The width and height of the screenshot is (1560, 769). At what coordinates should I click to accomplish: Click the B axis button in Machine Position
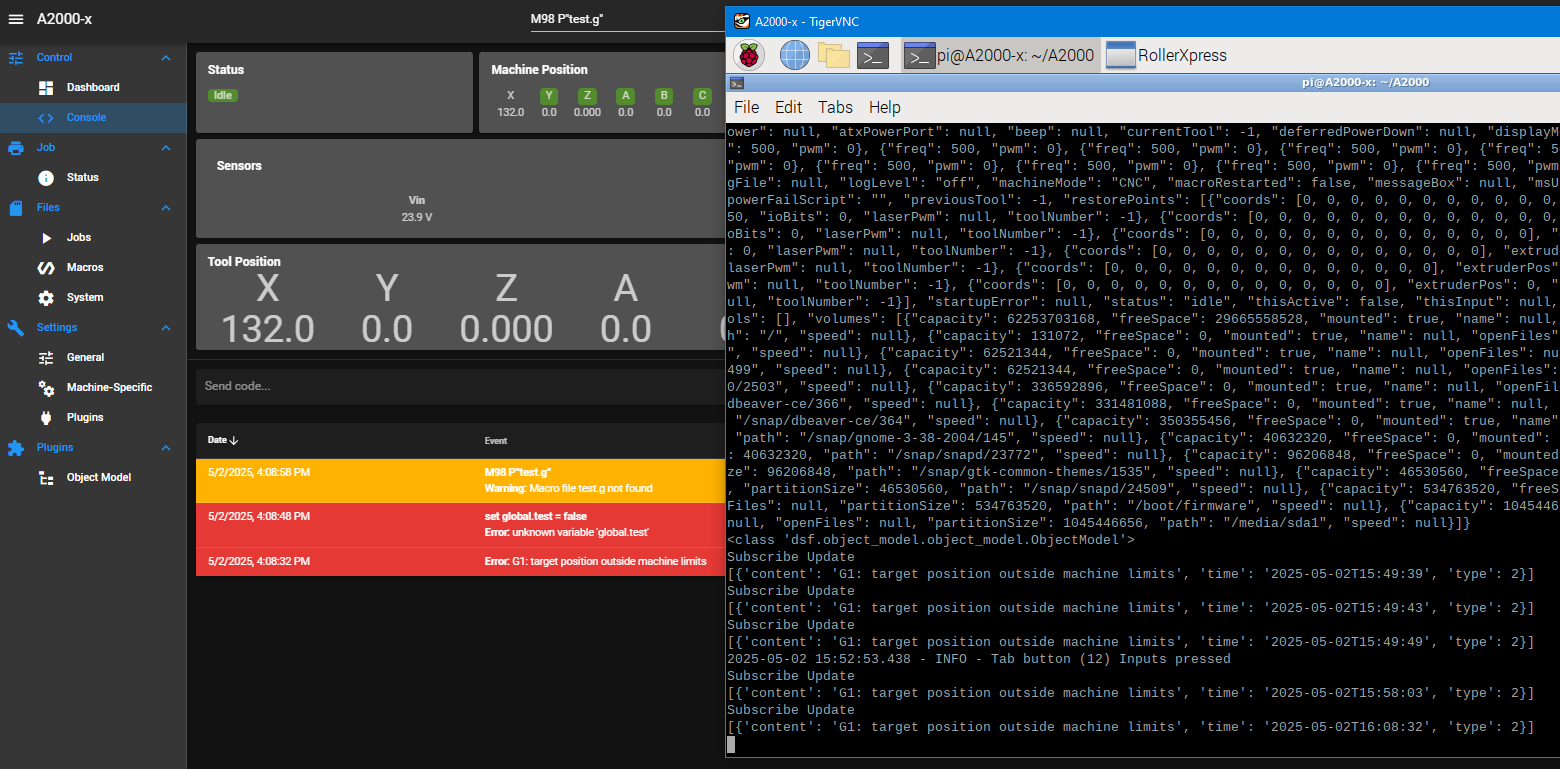coord(664,96)
